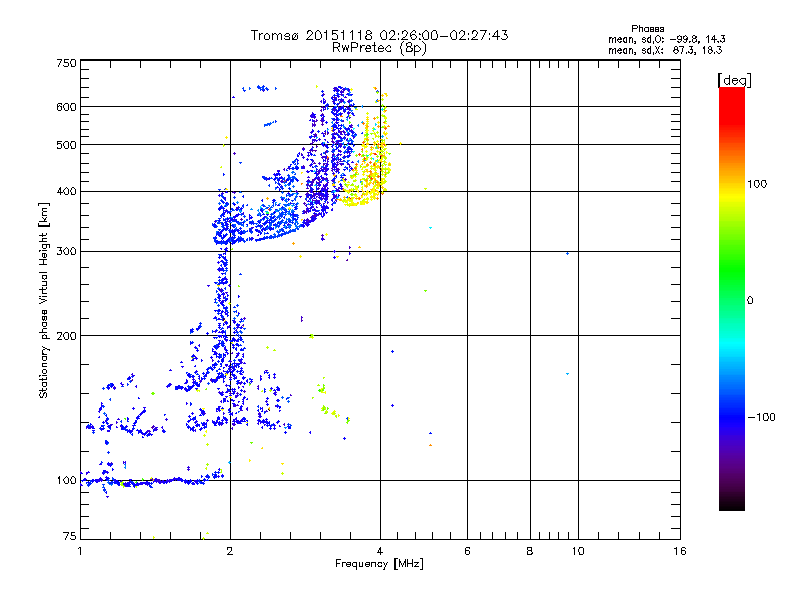This screenshot has height=600, width=800.
Task: Click the x-axis tick label '16'
Action: pos(680,551)
